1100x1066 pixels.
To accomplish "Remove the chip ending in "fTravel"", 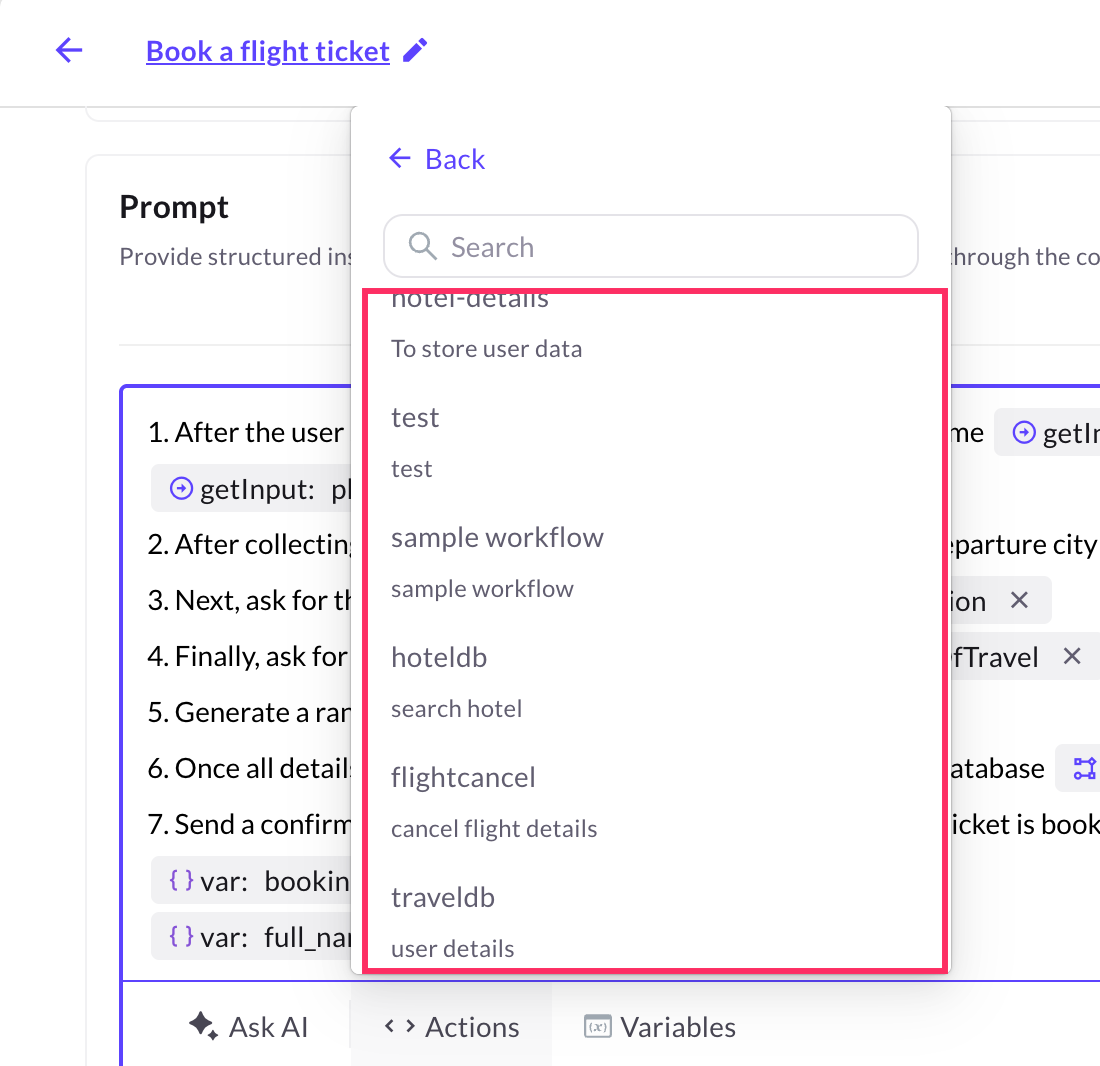I will tap(1072, 657).
